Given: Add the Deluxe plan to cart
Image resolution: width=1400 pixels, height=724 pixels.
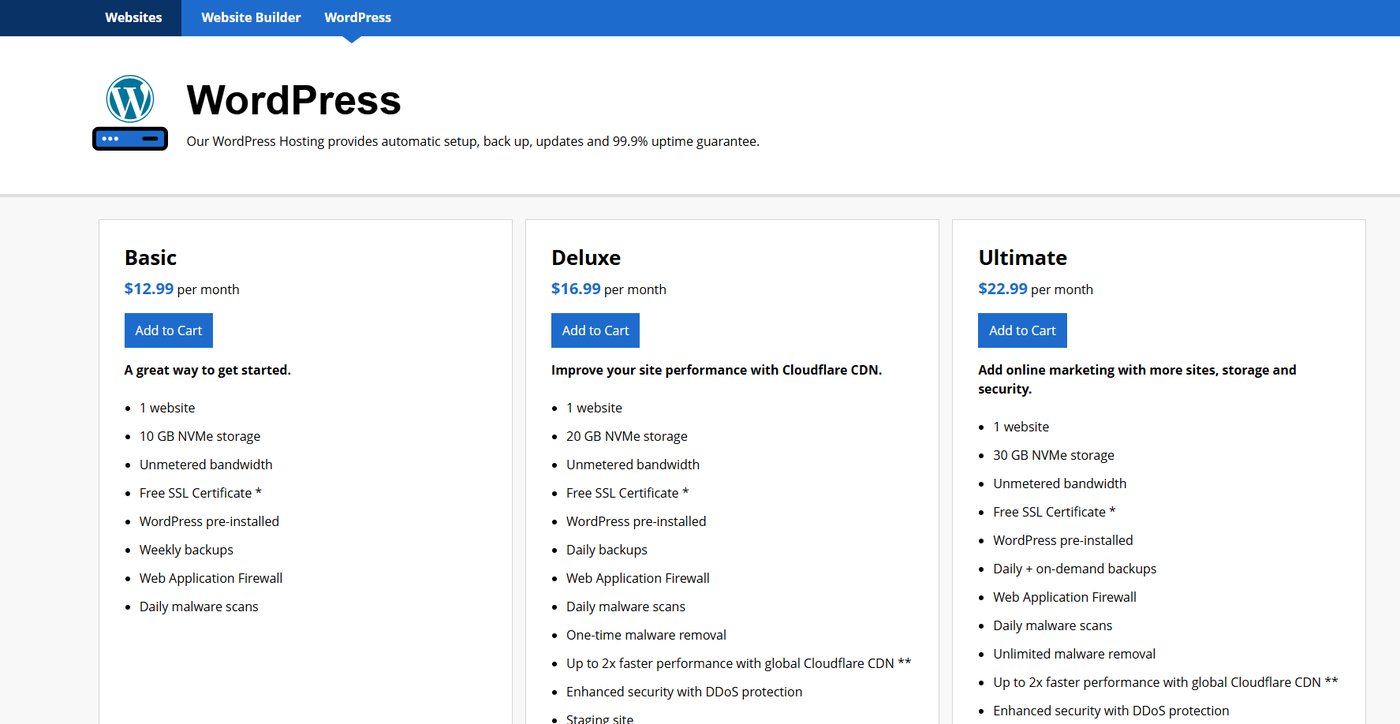Looking at the screenshot, I should 595,331.
